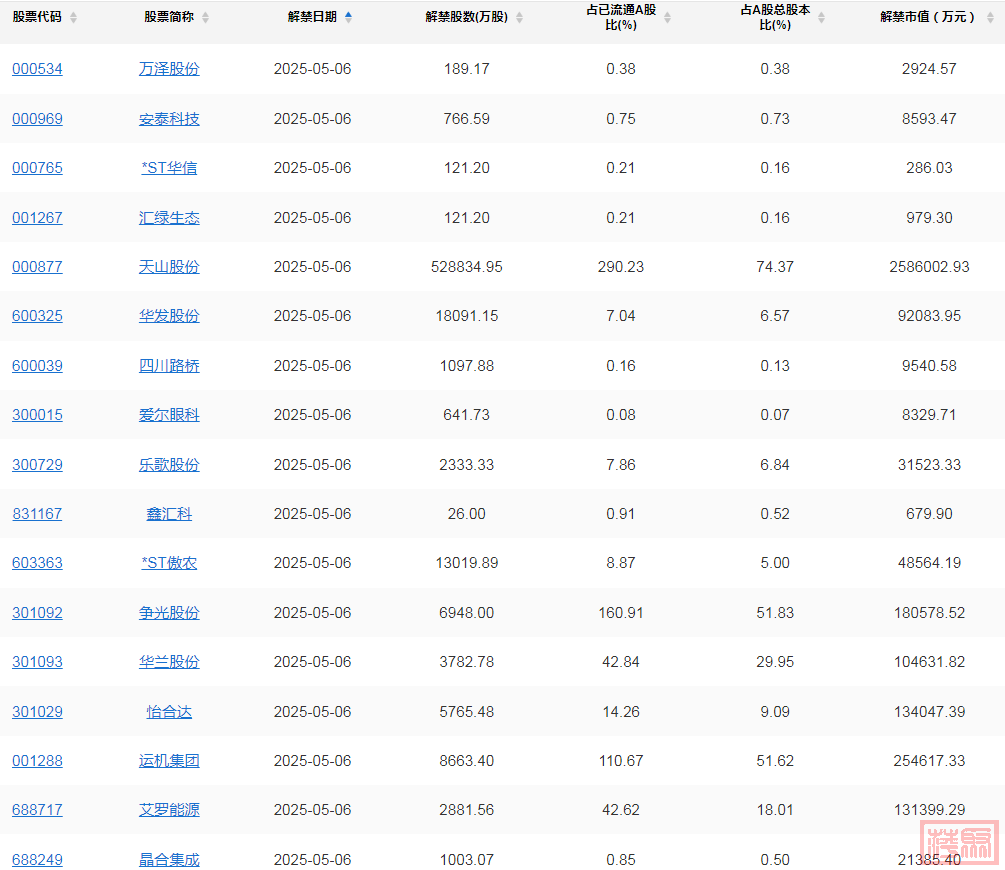Select market value 92083.95
The width and height of the screenshot is (1005, 870).
(929, 316)
